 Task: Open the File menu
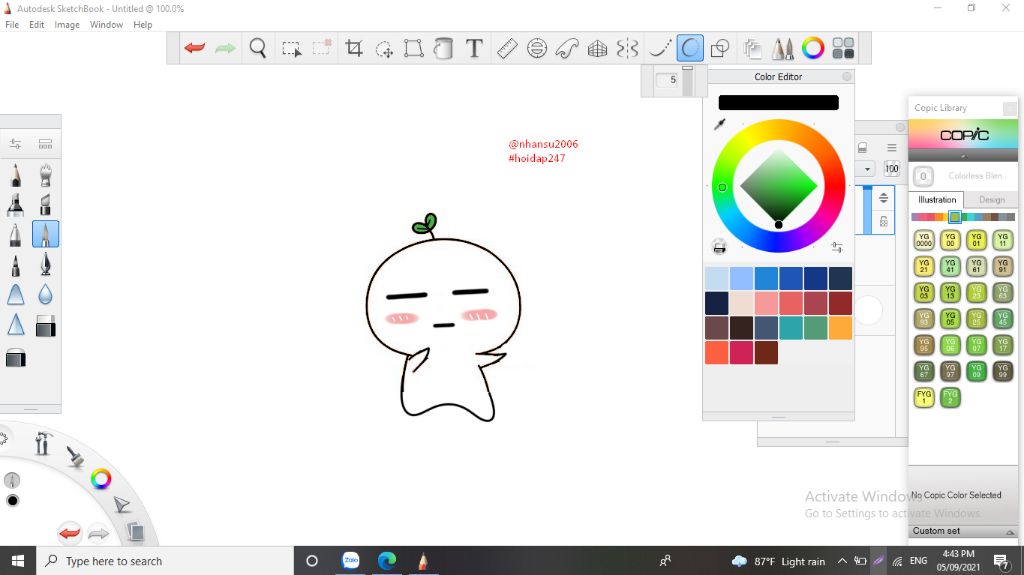[x=12, y=25]
